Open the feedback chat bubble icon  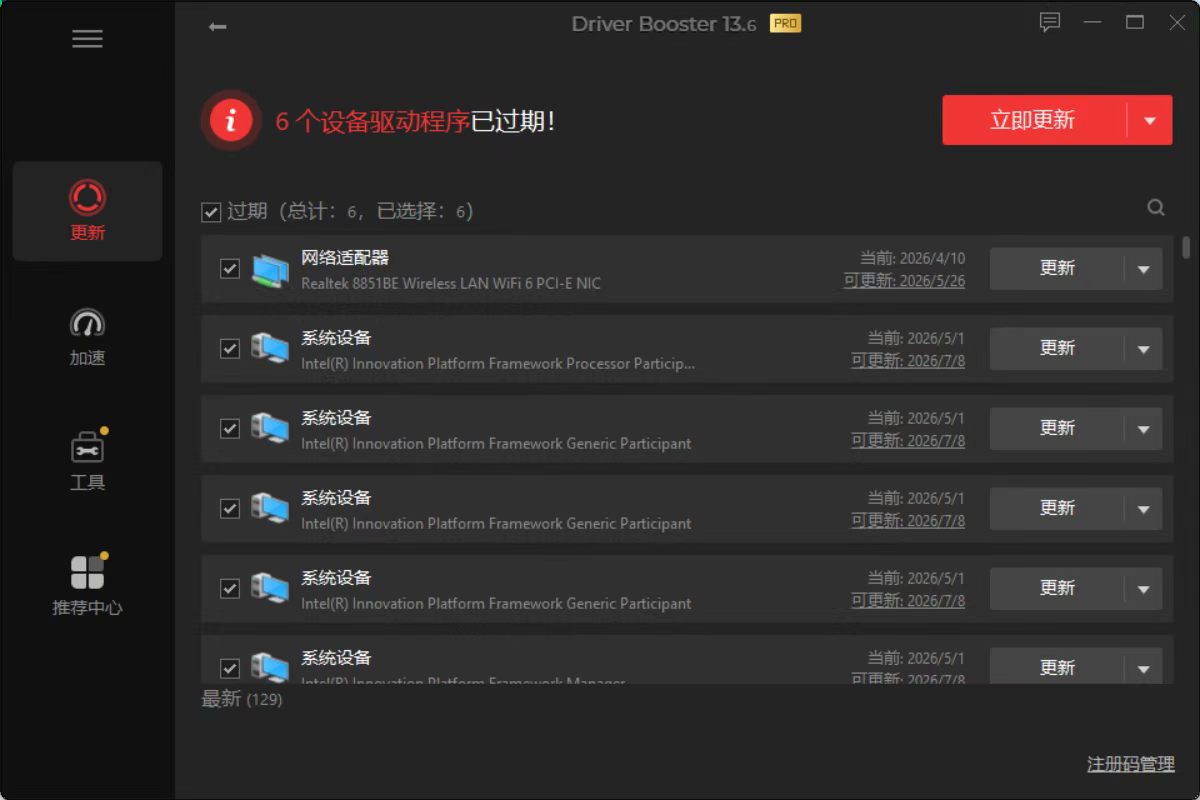[x=1049, y=22]
